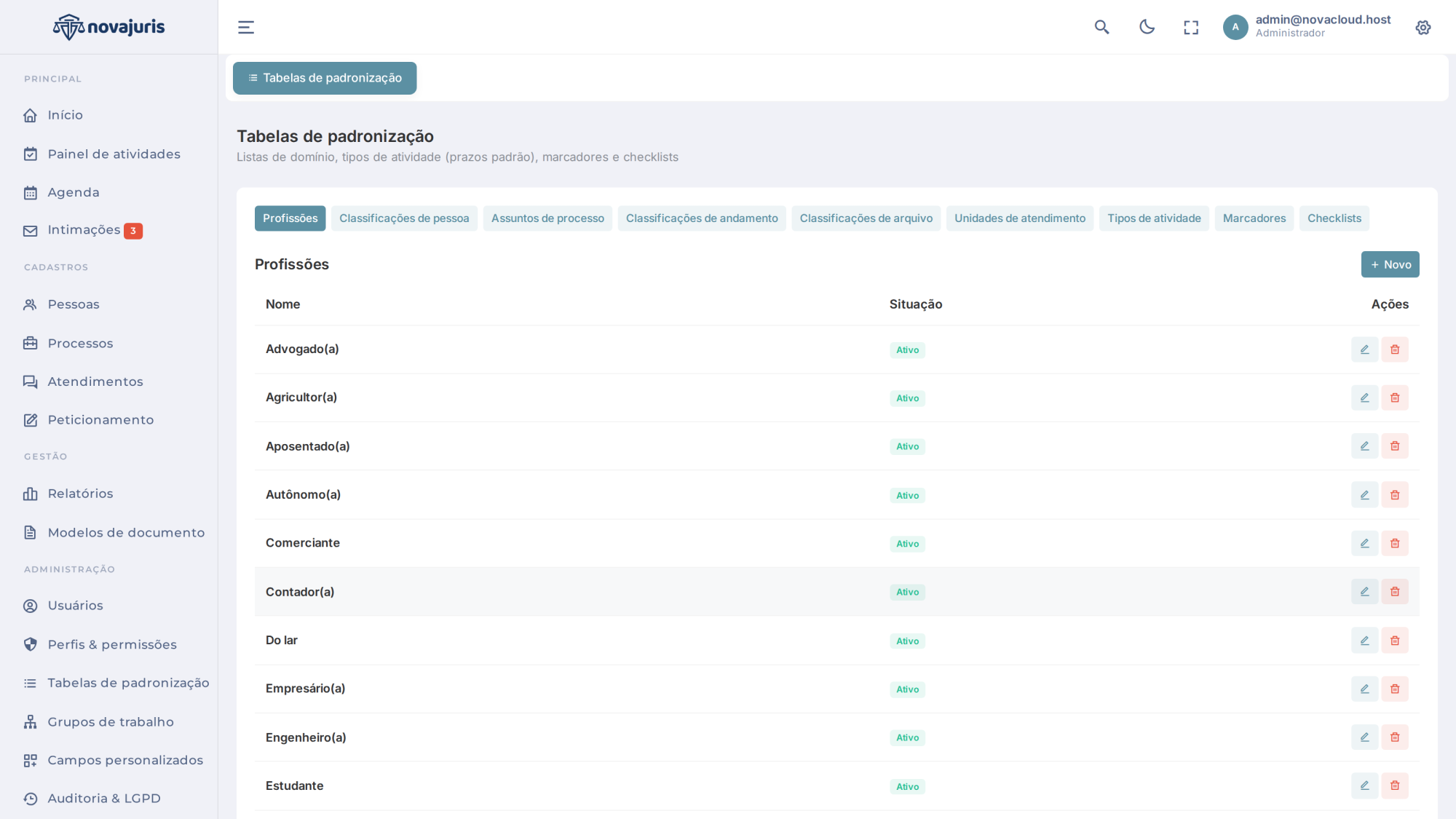Image resolution: width=1456 pixels, height=819 pixels.
Task: Delete the Engenheiro(a) entry
Action: coord(1395,737)
